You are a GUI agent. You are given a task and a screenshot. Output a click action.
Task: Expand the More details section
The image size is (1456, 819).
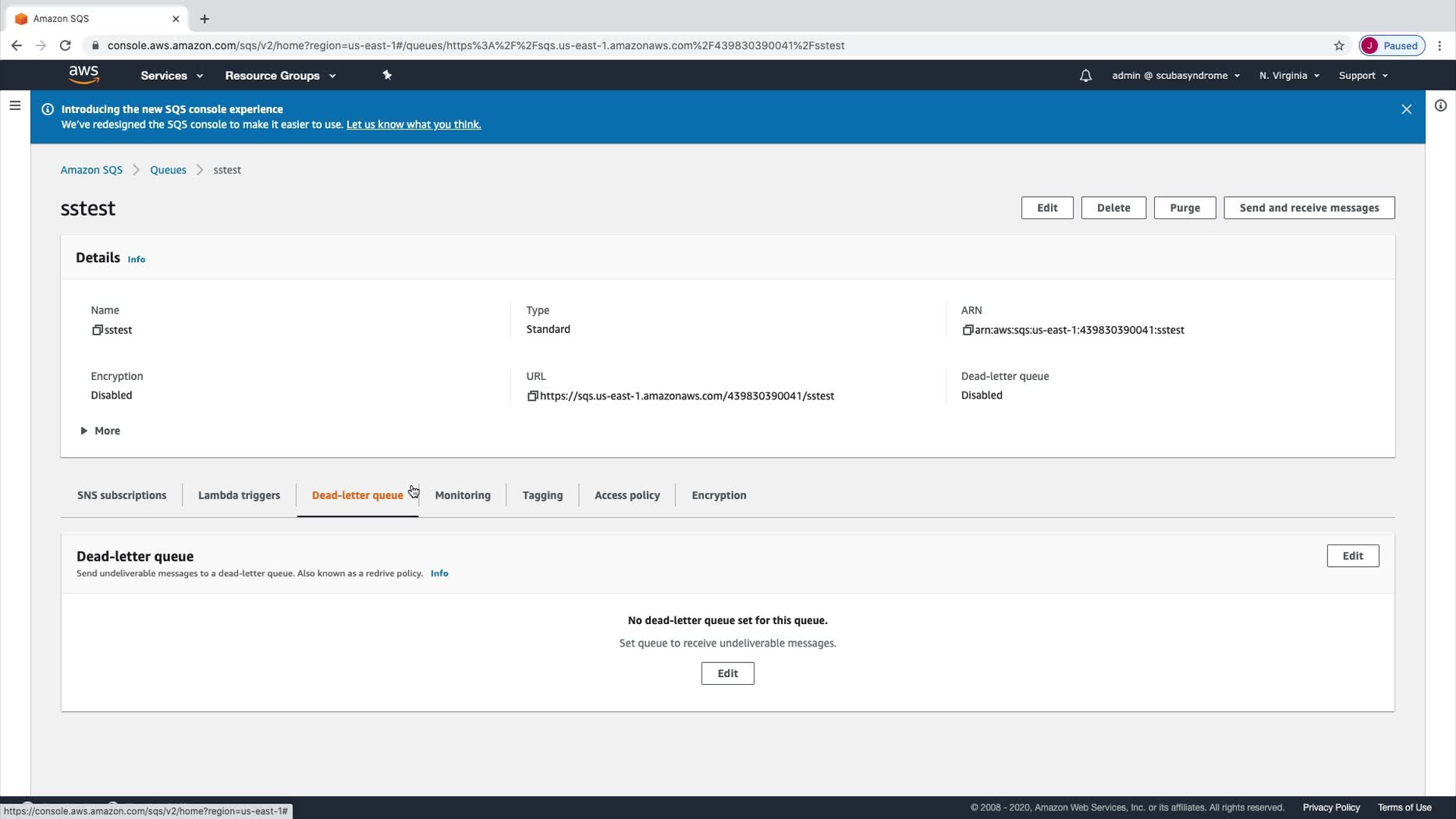[101, 431]
